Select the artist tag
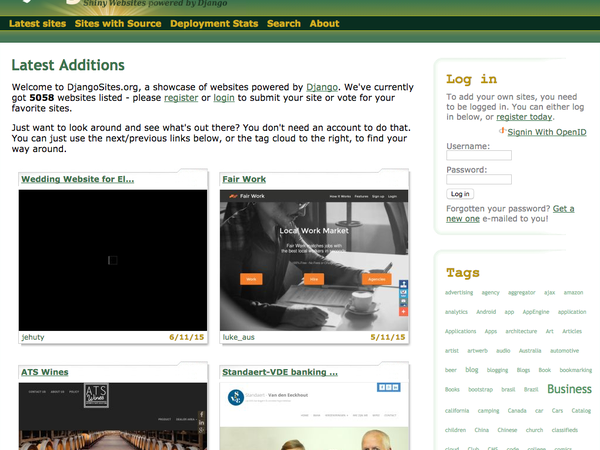This screenshot has width=600, height=450. pos(452,351)
